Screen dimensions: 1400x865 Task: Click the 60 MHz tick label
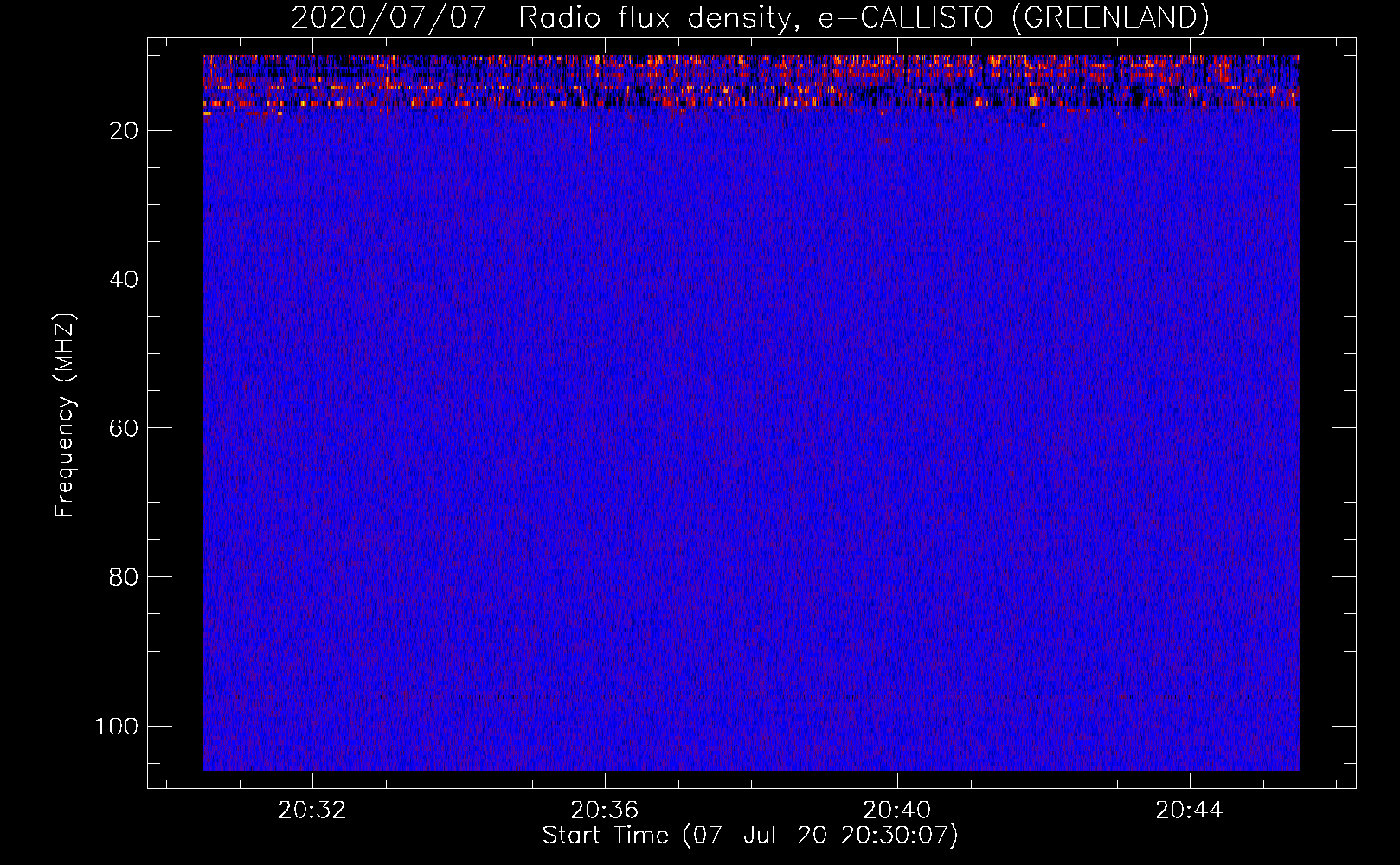124,428
